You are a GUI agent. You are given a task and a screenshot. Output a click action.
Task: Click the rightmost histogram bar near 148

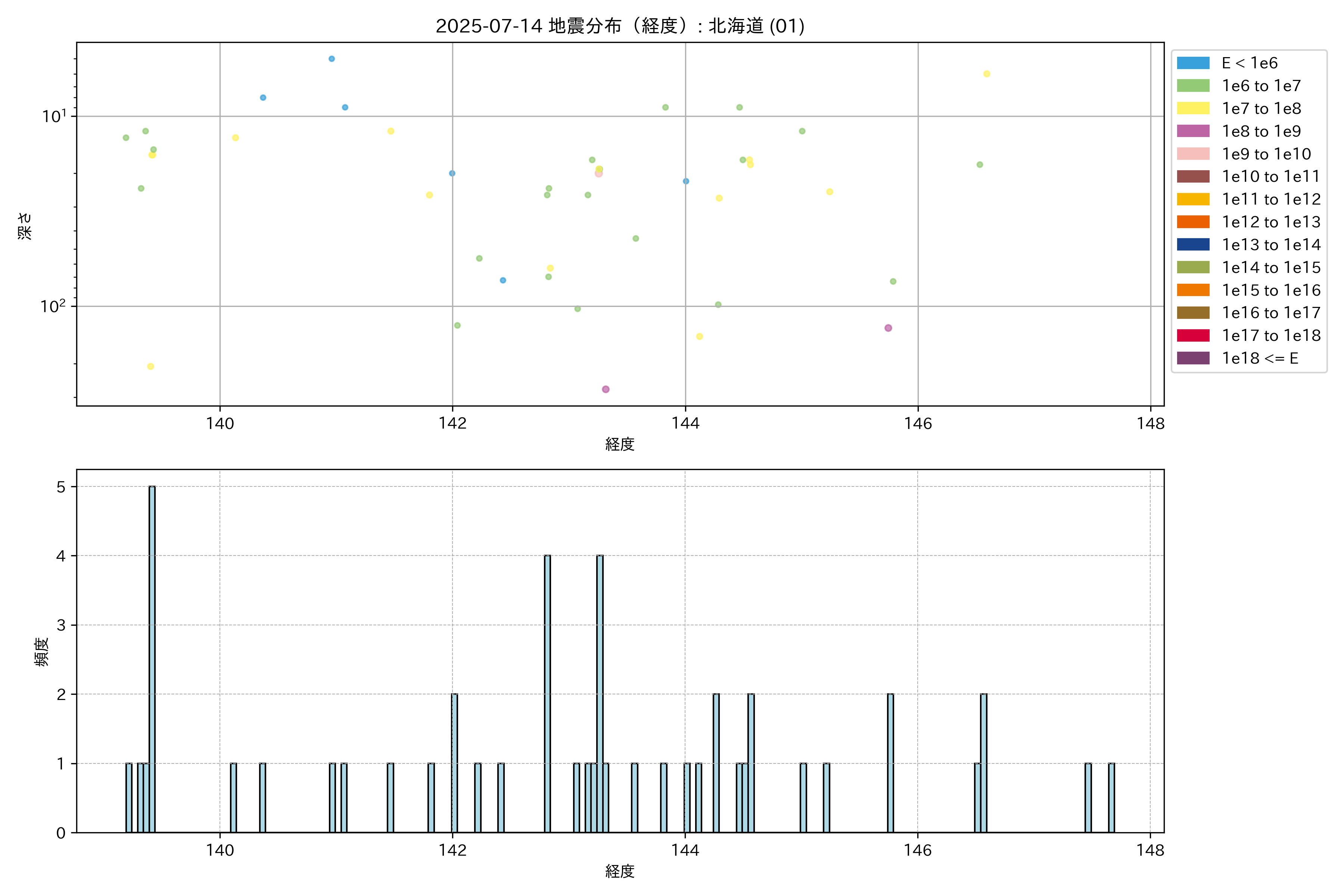pos(1111,798)
